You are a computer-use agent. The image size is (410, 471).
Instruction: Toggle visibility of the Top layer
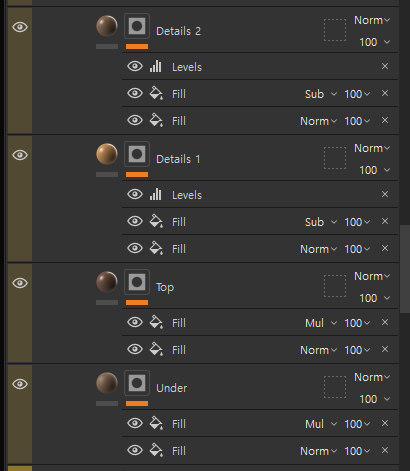(20, 283)
